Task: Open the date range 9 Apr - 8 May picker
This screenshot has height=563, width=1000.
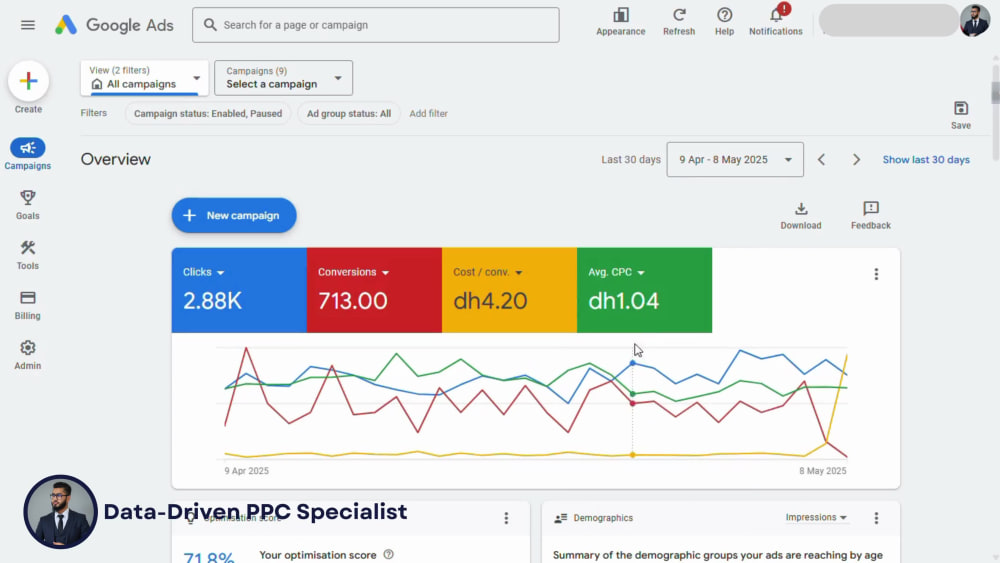Action: pyautogui.click(x=735, y=159)
